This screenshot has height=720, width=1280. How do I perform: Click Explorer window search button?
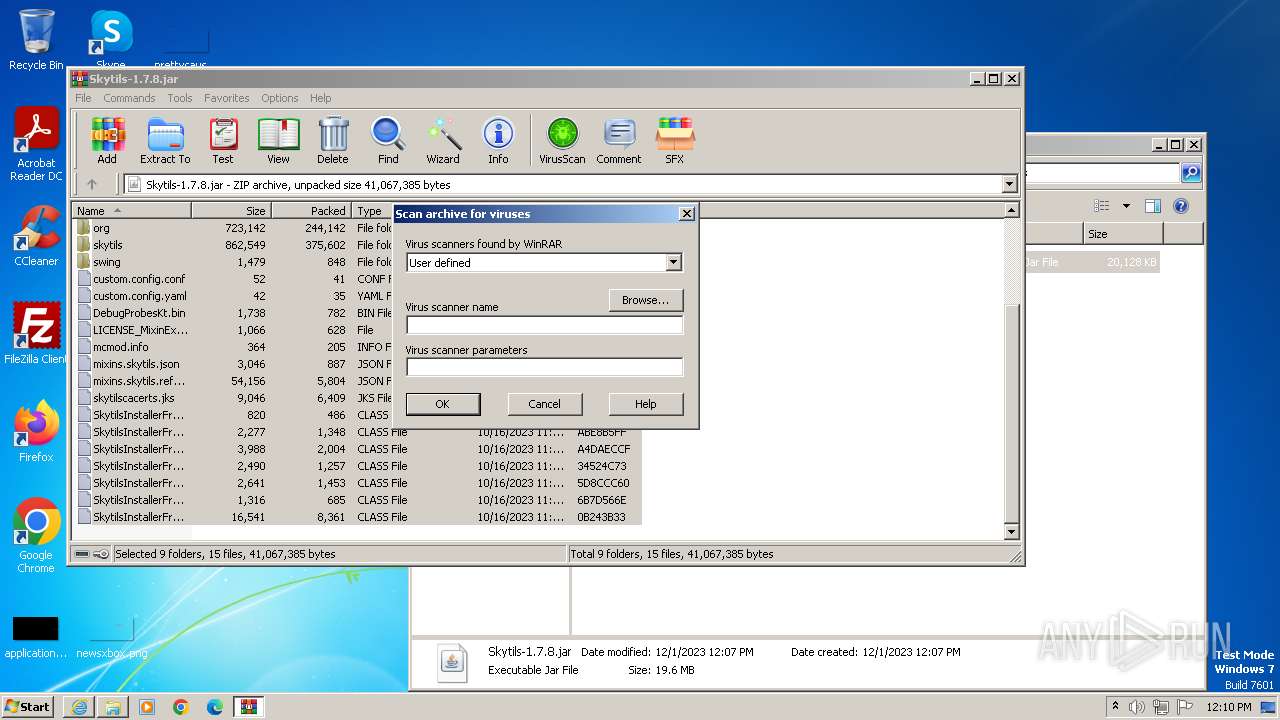pos(1190,173)
